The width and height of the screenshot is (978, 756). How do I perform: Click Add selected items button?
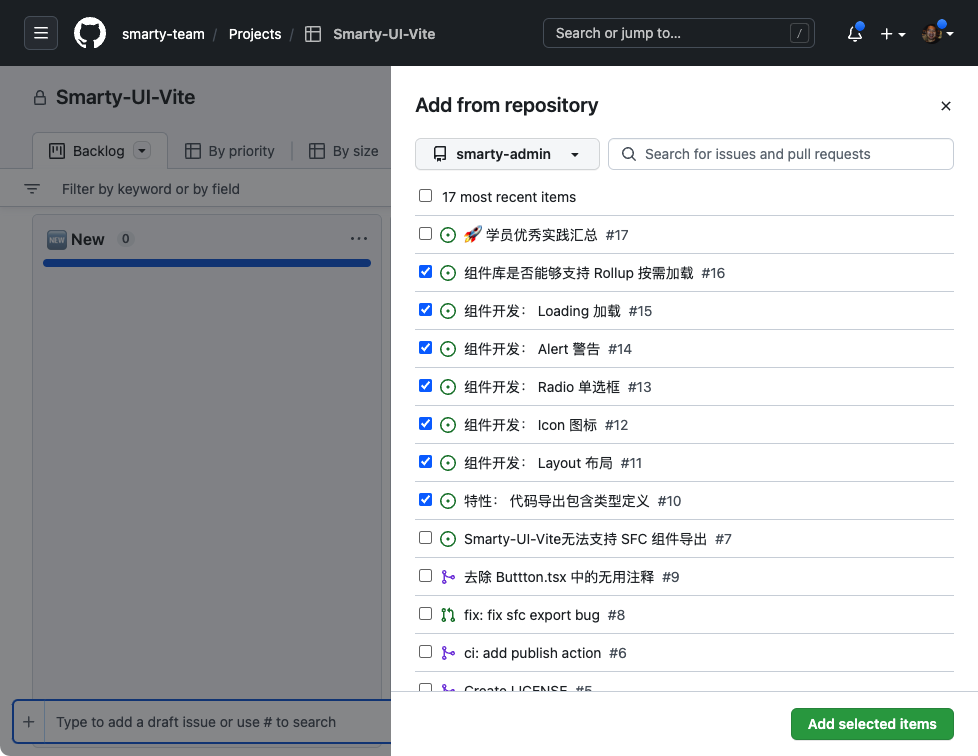tap(872, 724)
